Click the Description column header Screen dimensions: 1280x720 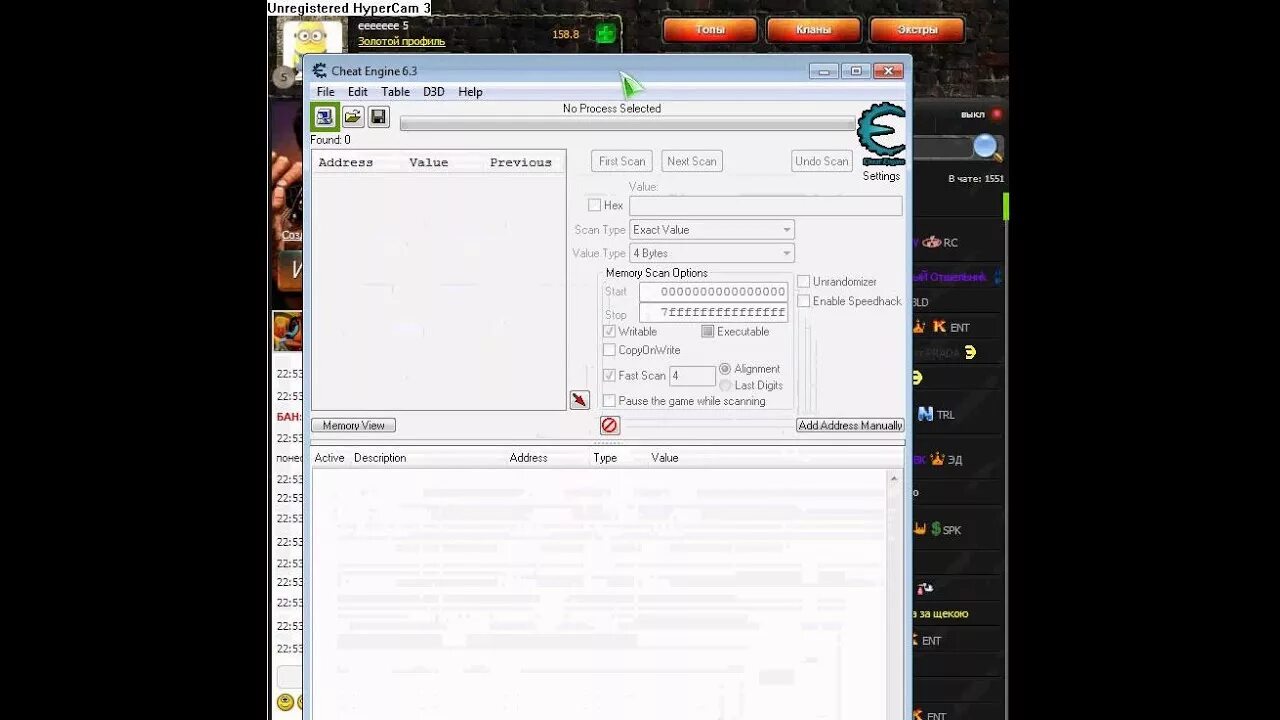pyautogui.click(x=380, y=458)
